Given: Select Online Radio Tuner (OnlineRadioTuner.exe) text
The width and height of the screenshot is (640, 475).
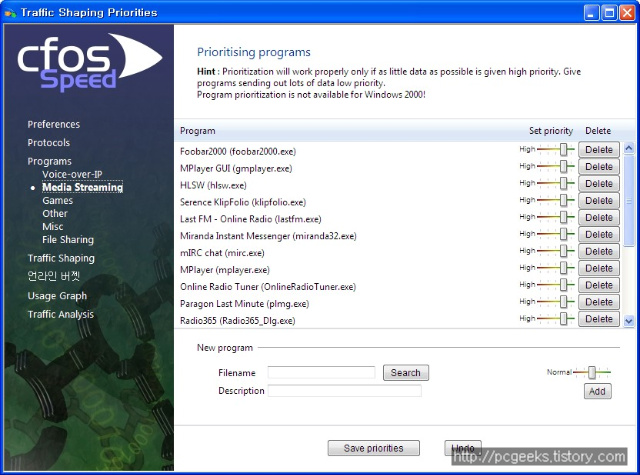Looking at the screenshot, I should coord(268,287).
